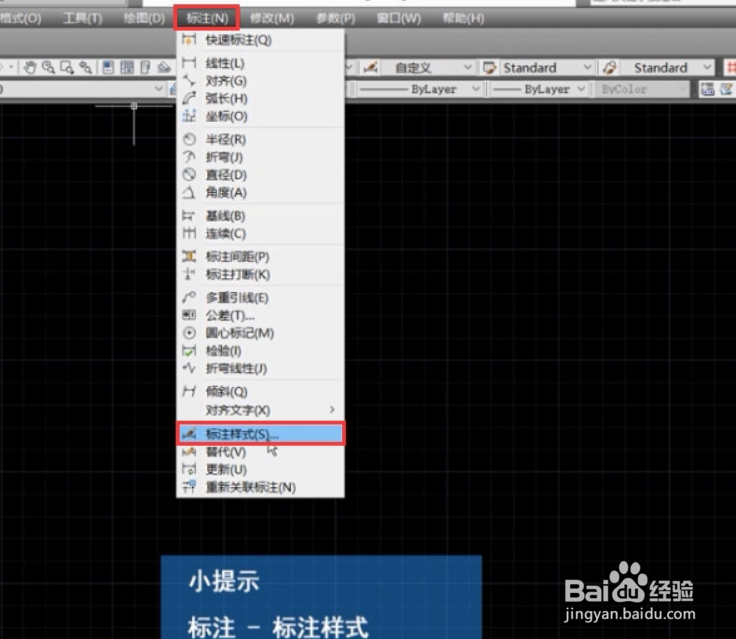Select the 对齐(G) dimension entry
The image size is (736, 639).
coord(261,81)
